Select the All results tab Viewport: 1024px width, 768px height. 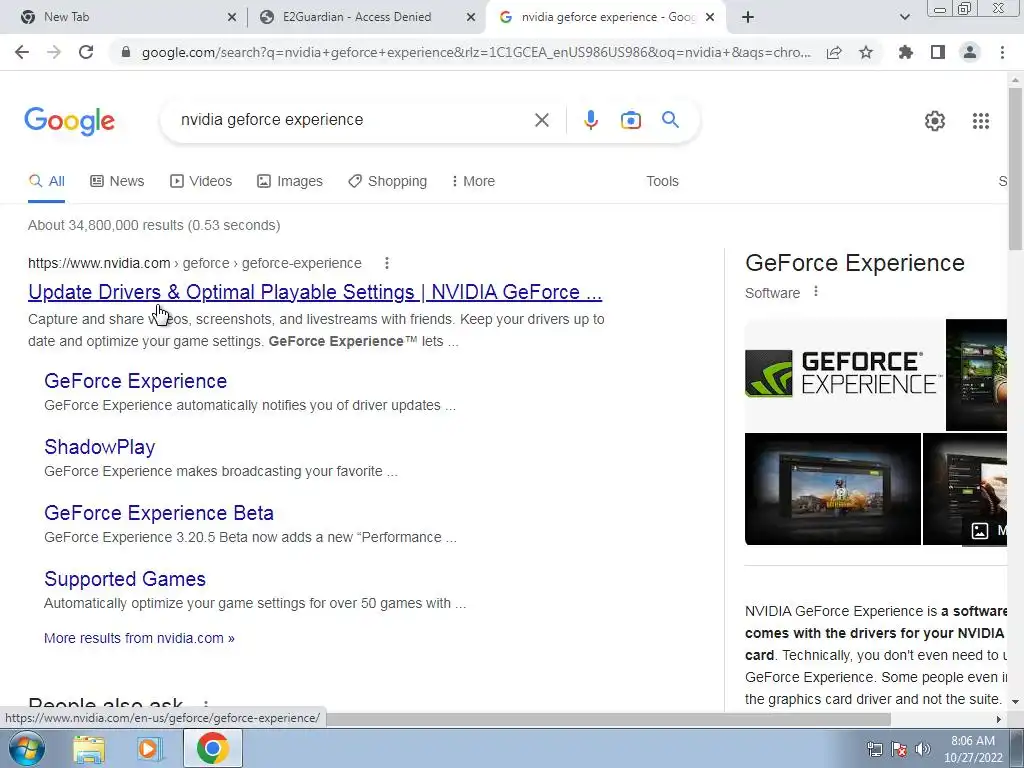(x=46, y=181)
